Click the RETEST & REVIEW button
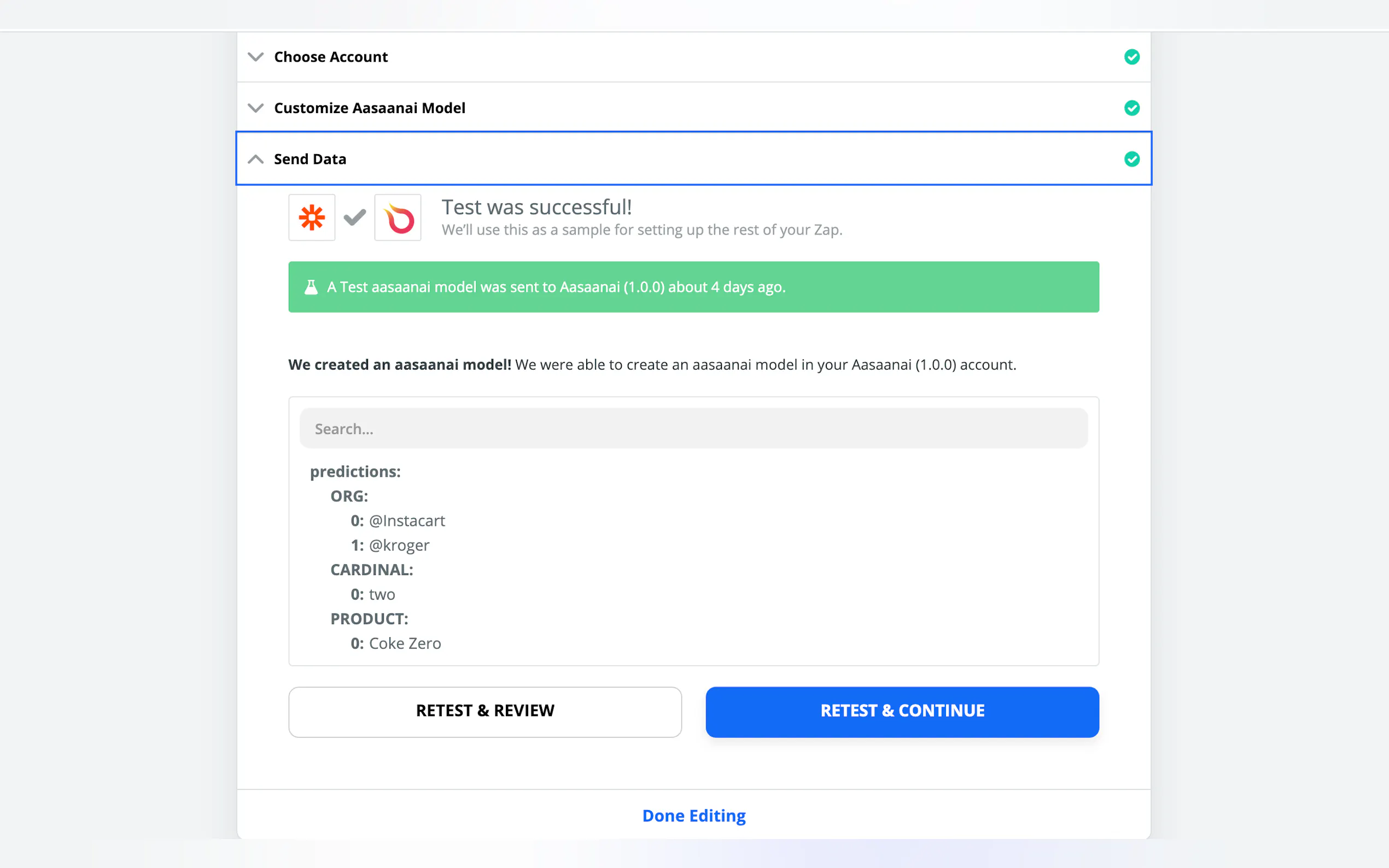This screenshot has width=1389, height=868. [485, 711]
